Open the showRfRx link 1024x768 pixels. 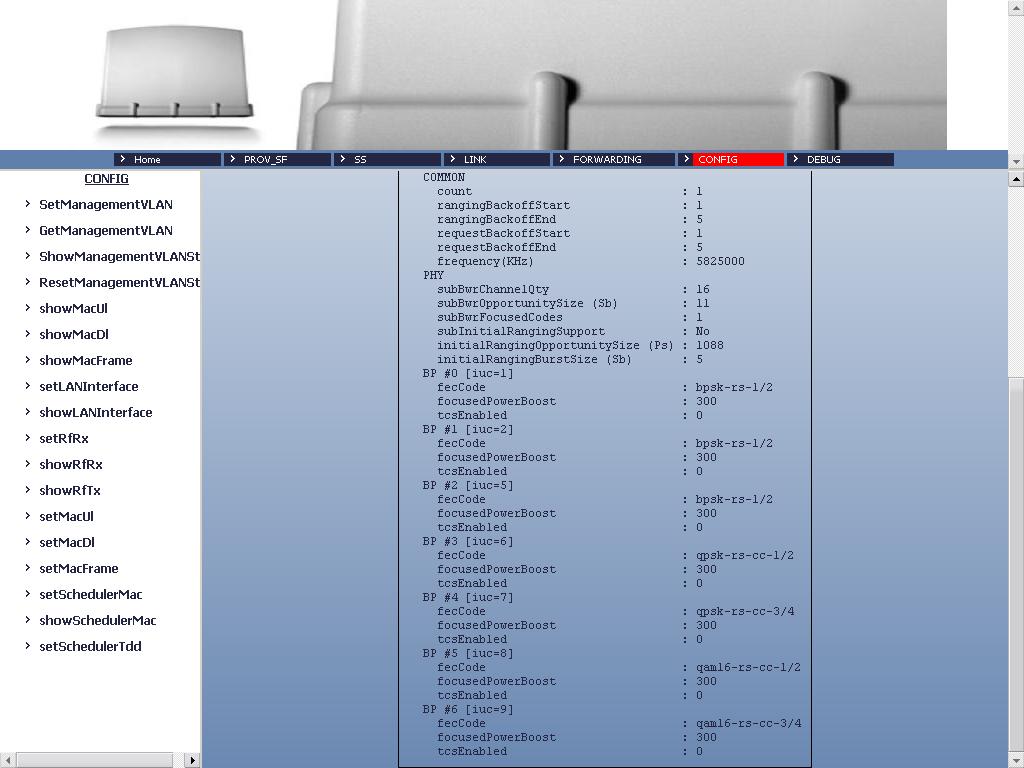pos(71,464)
